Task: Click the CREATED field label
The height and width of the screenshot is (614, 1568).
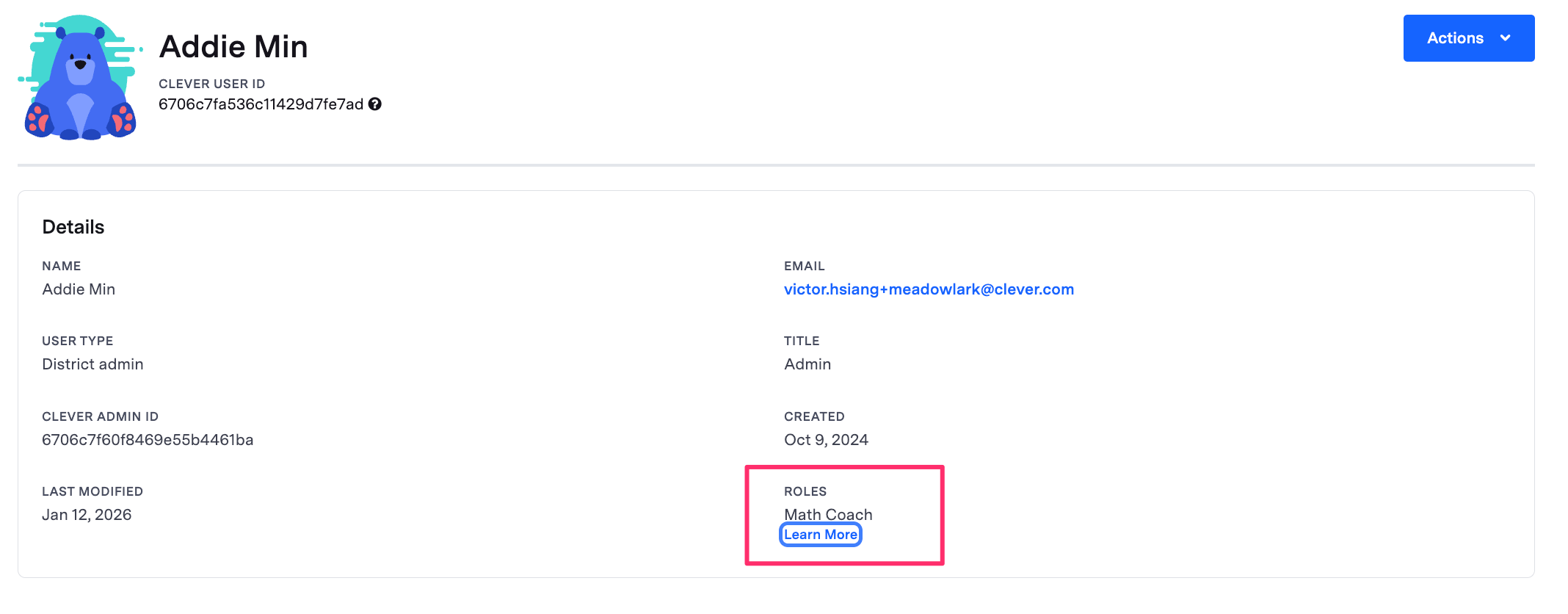Action: pos(814,416)
